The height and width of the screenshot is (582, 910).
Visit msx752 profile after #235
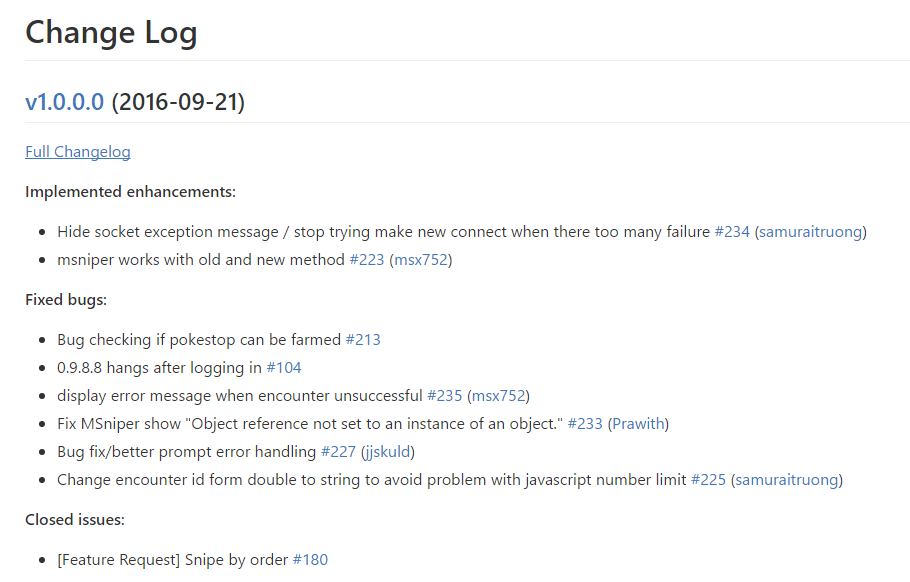point(499,395)
